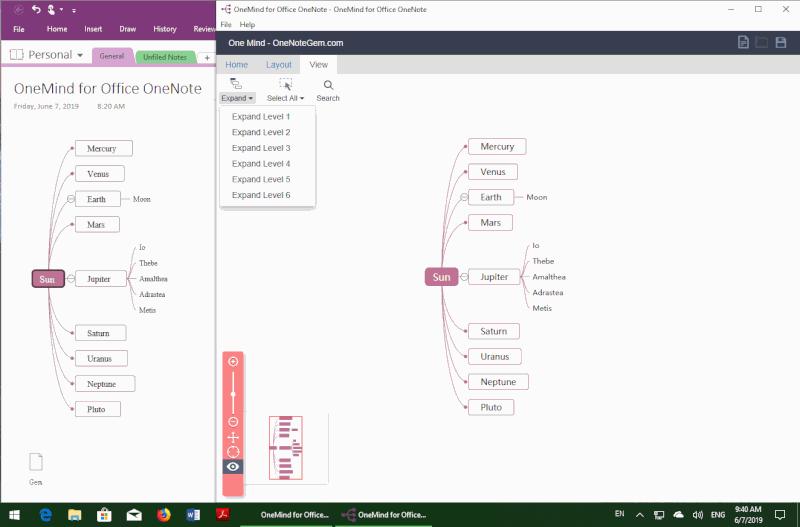Click the touch mode icon in OneNote
Screen dimensions: 800x527
coord(51,9)
